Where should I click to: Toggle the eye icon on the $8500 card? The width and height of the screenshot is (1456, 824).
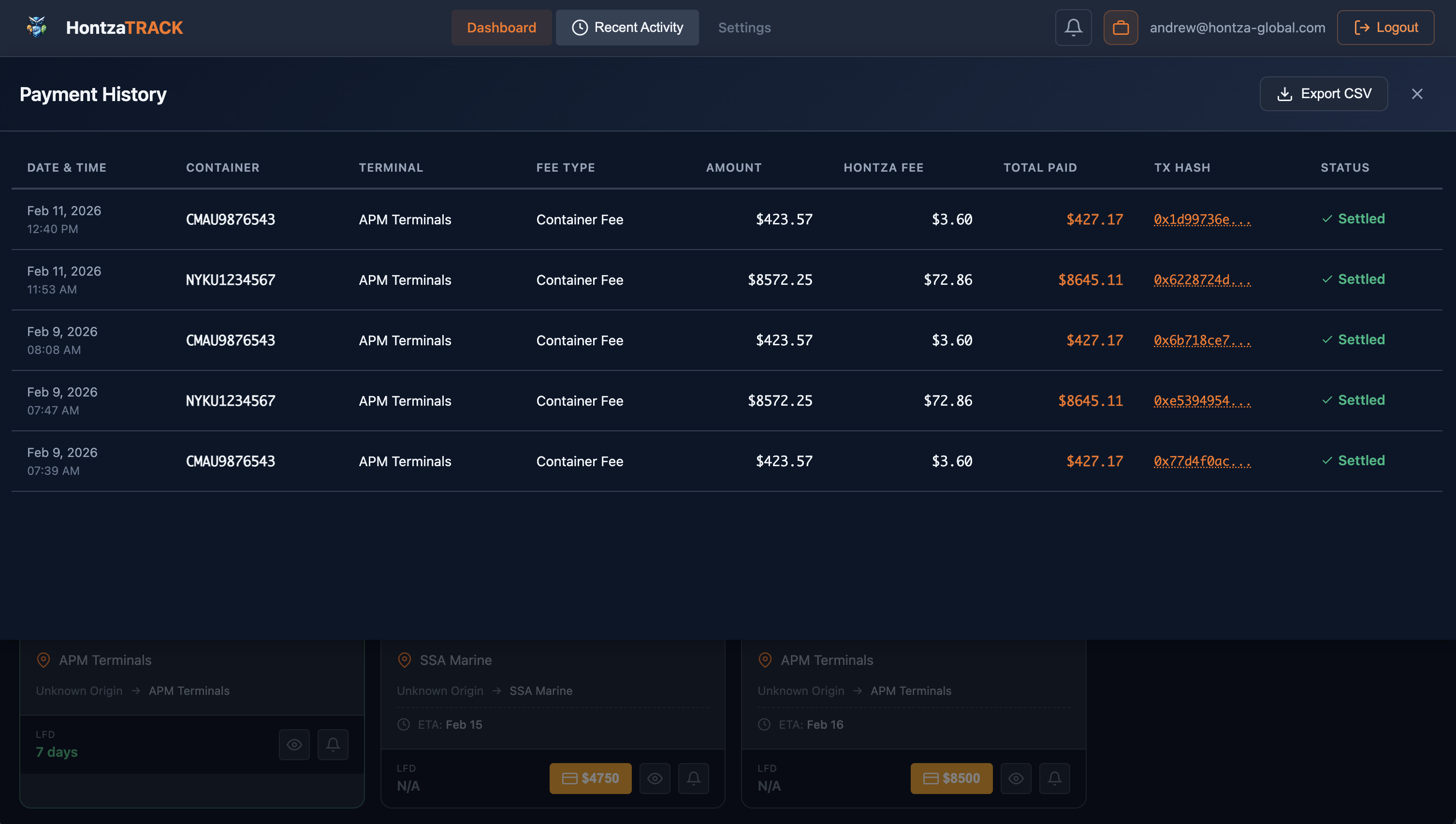click(x=1016, y=778)
